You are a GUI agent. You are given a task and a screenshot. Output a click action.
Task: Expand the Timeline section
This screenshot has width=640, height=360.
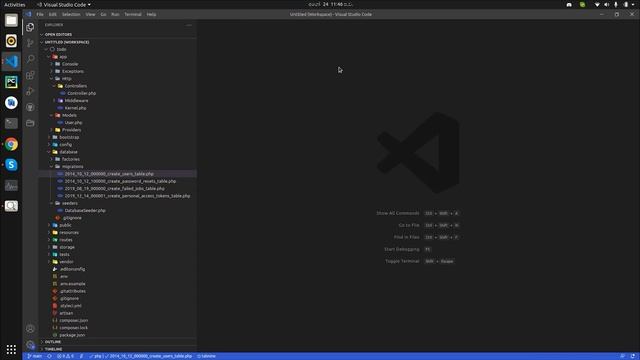click(x=118, y=349)
